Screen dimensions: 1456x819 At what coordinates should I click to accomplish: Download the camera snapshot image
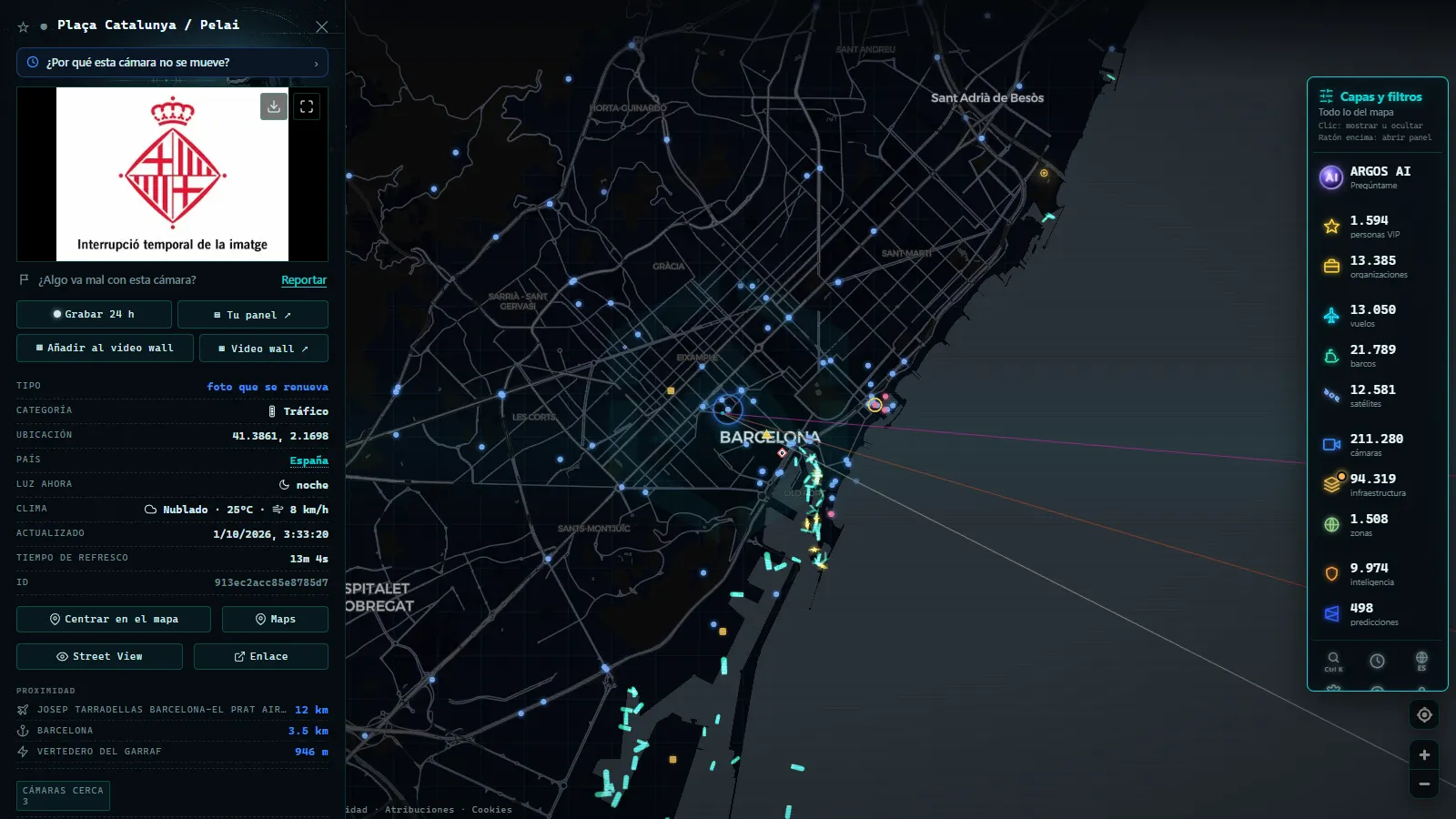point(274,106)
